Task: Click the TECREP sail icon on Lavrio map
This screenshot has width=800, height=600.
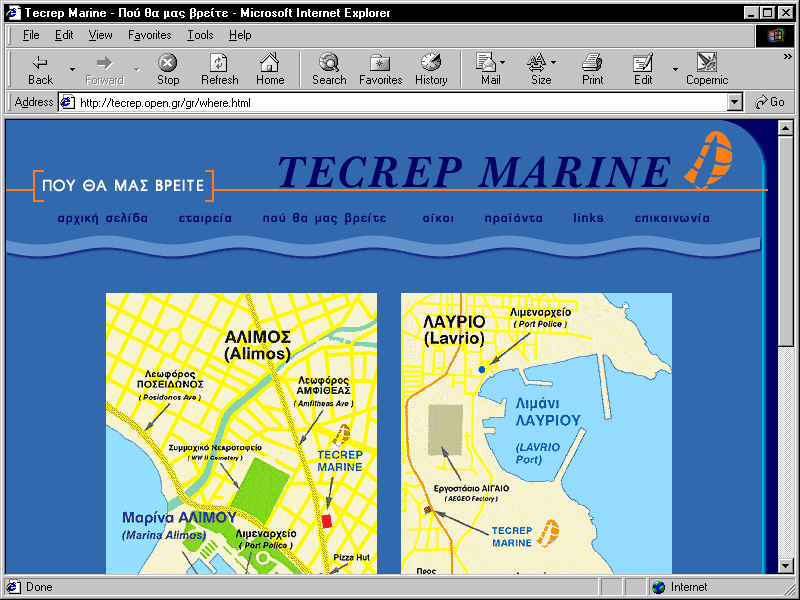Action: [548, 533]
